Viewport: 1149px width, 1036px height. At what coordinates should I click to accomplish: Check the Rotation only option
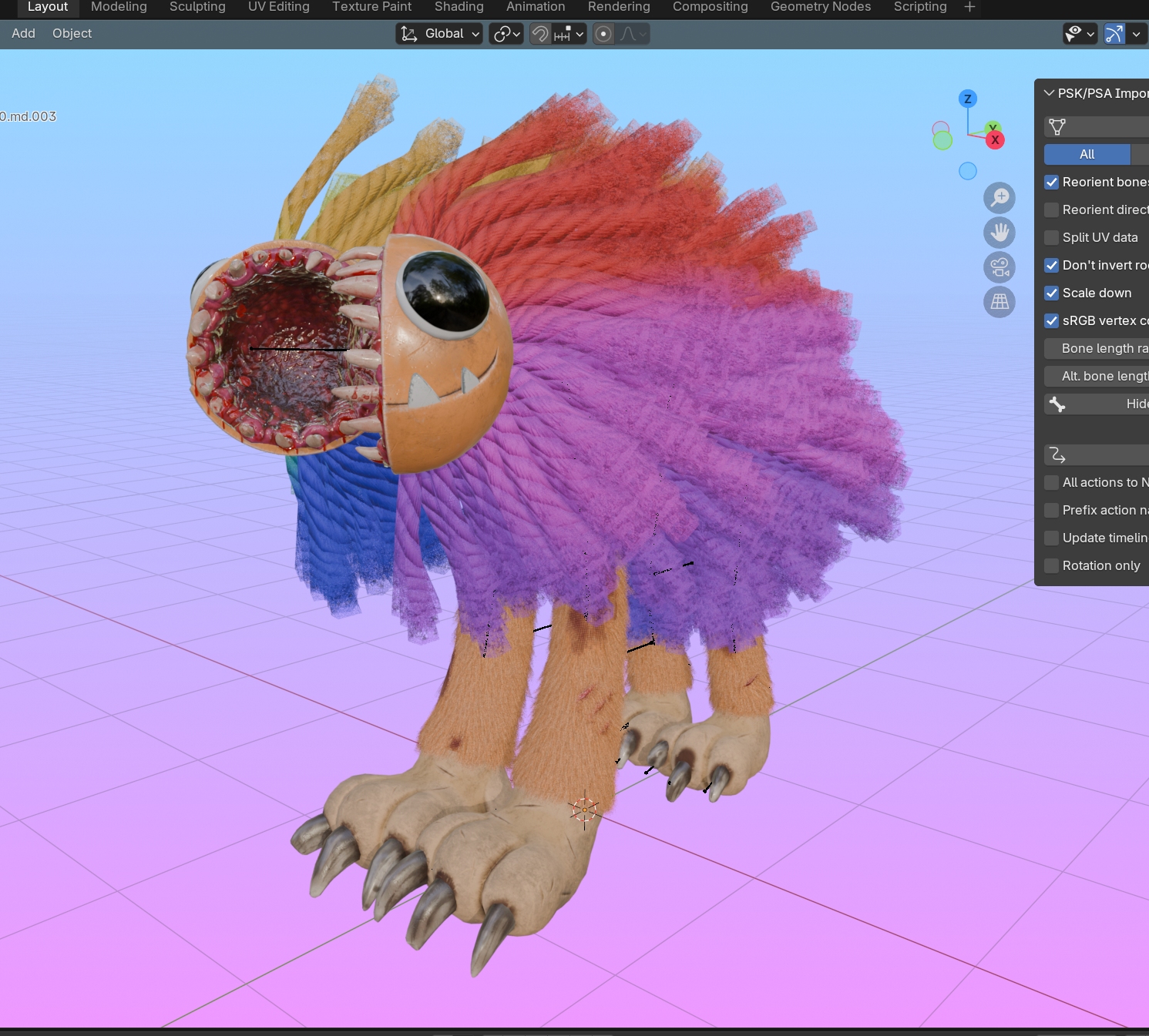coord(1052,566)
